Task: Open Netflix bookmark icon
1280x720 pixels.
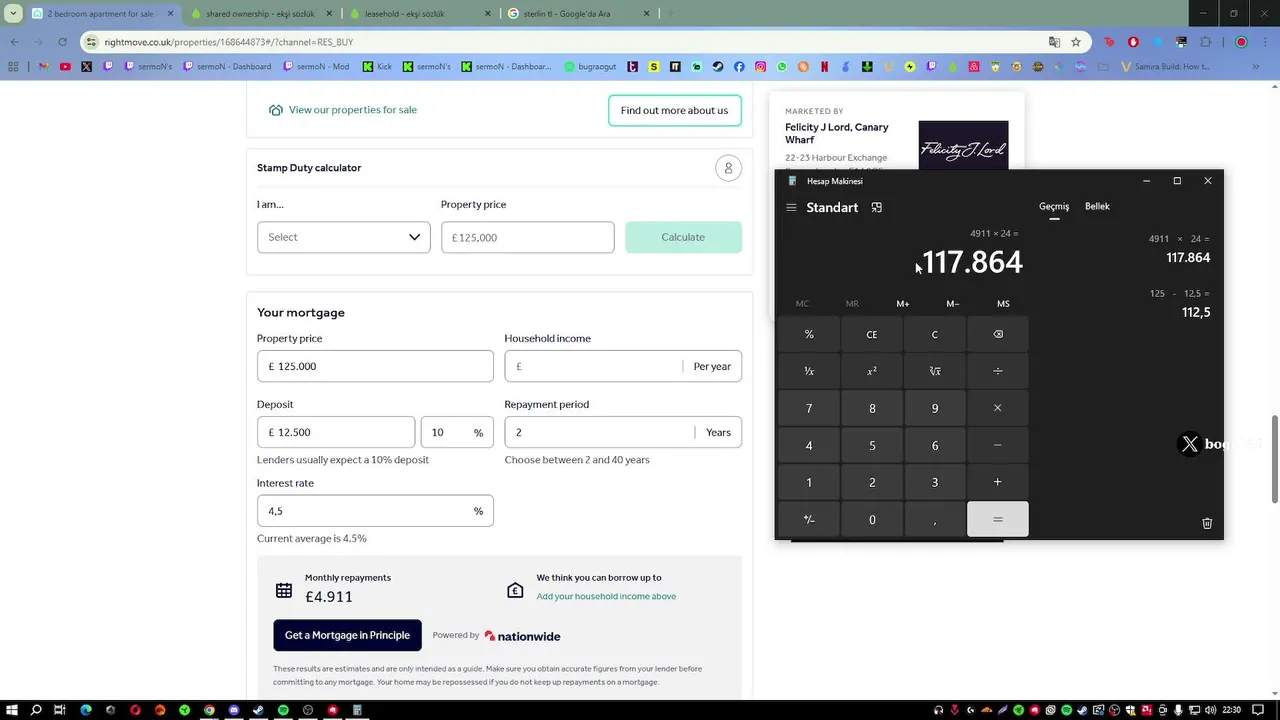Action: (825, 67)
